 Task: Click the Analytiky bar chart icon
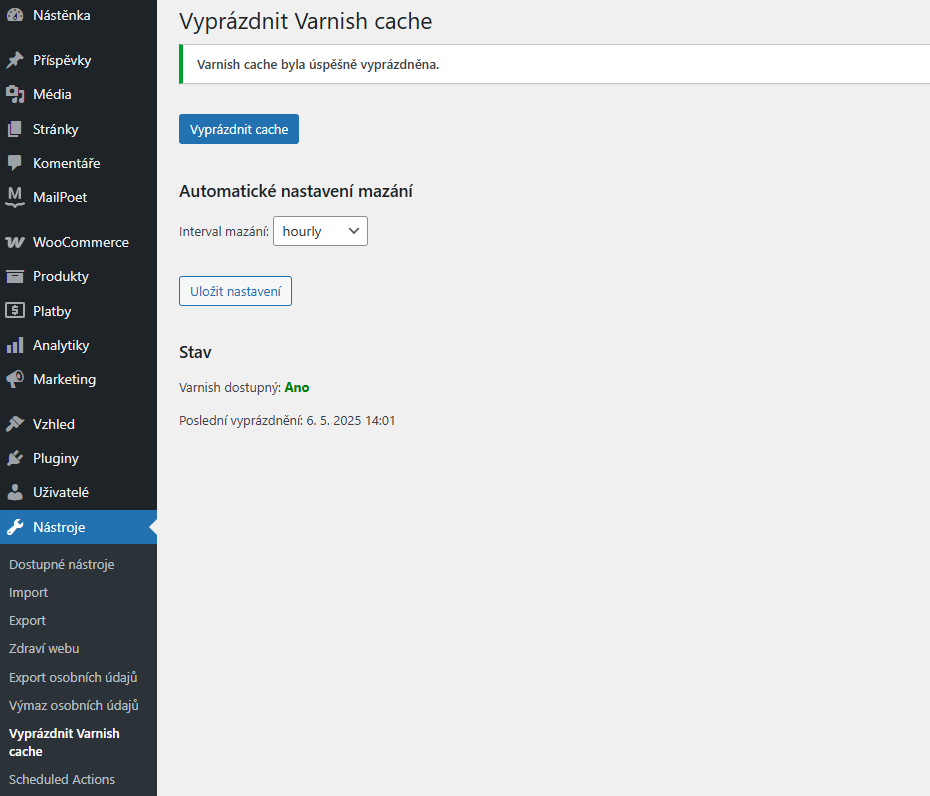click(15, 345)
